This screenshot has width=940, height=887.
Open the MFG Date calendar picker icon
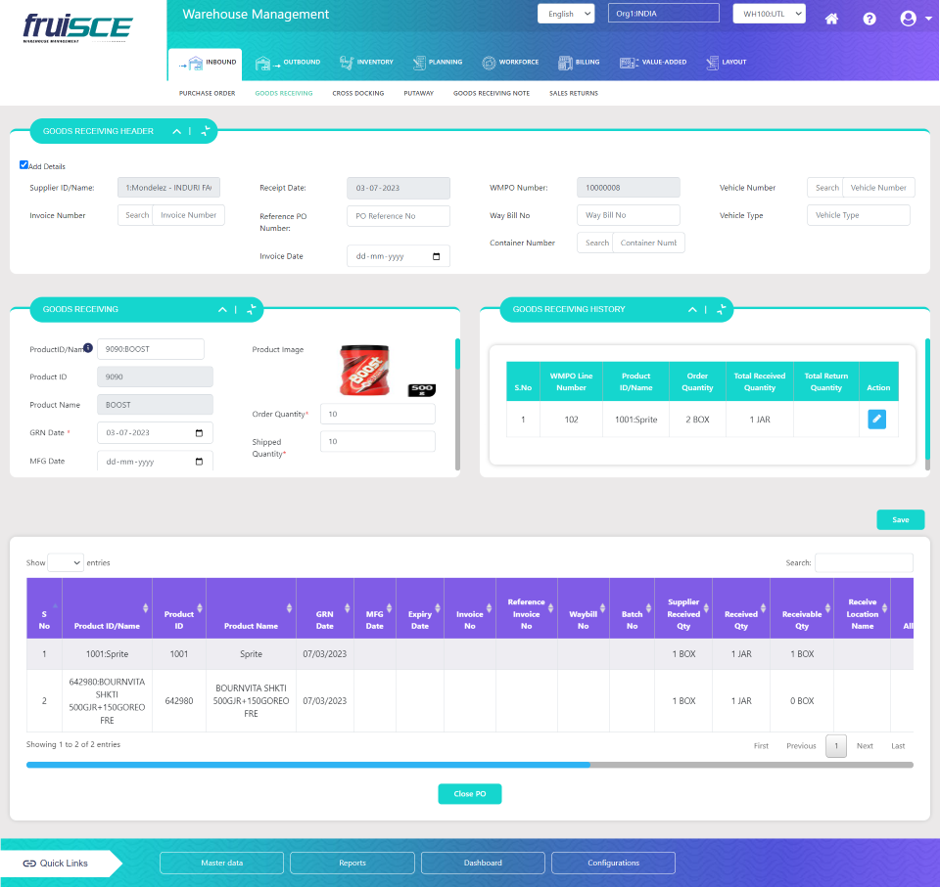[x=199, y=461]
